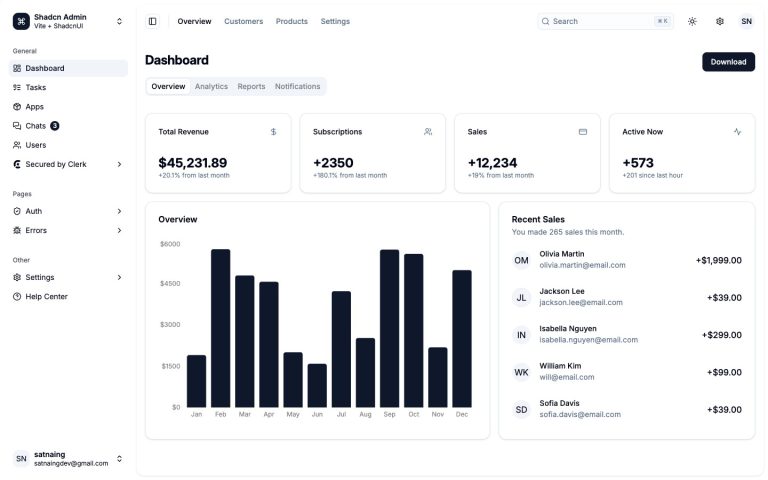Image resolution: width=768 pixels, height=480 pixels.
Task: Click the Dashboard grid icon in sidebar
Action: (17, 69)
